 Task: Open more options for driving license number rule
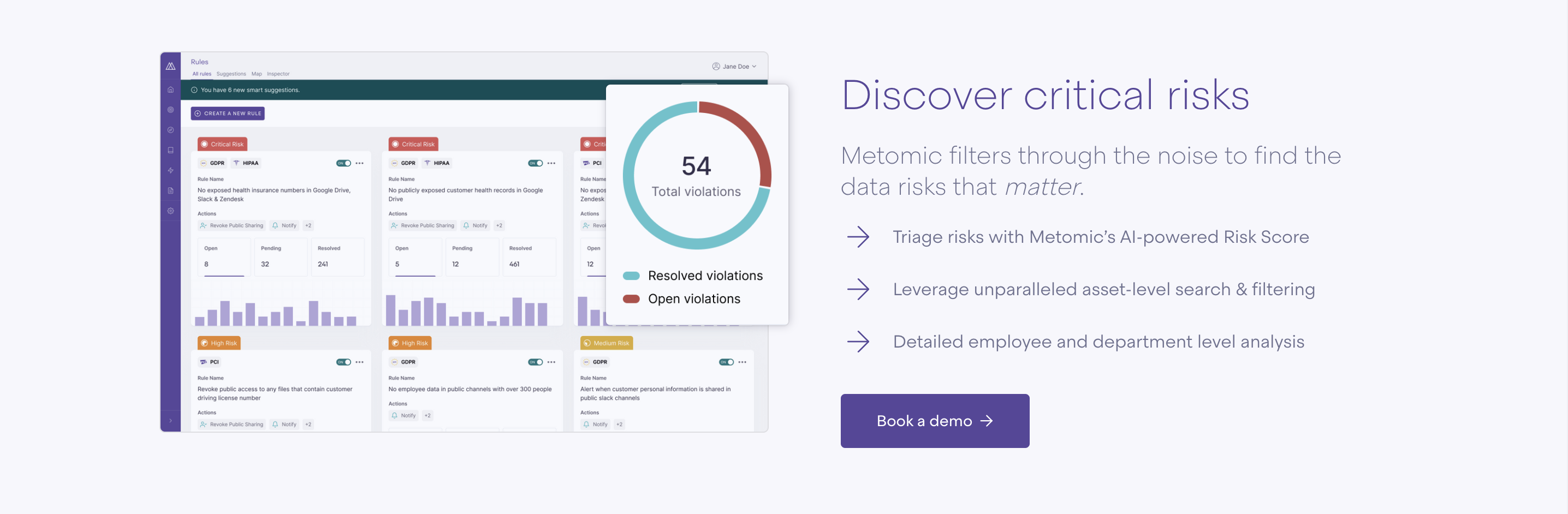click(x=360, y=362)
